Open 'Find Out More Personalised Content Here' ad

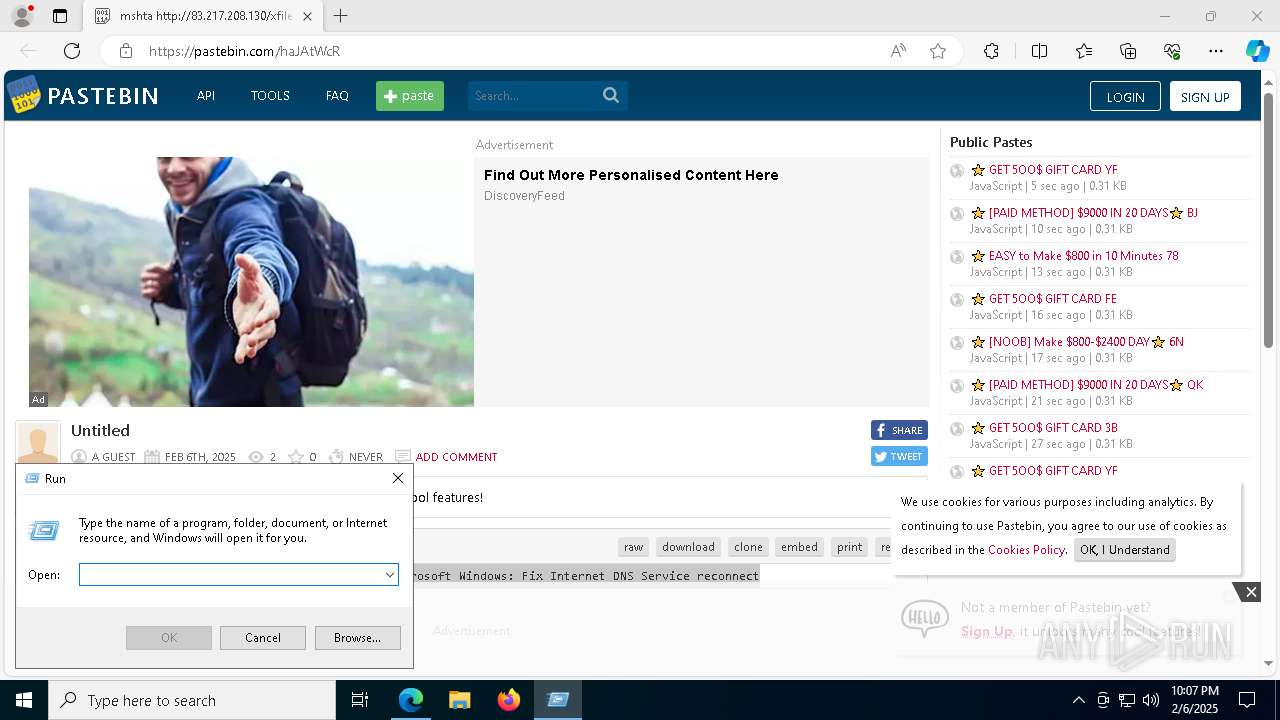[x=631, y=175]
